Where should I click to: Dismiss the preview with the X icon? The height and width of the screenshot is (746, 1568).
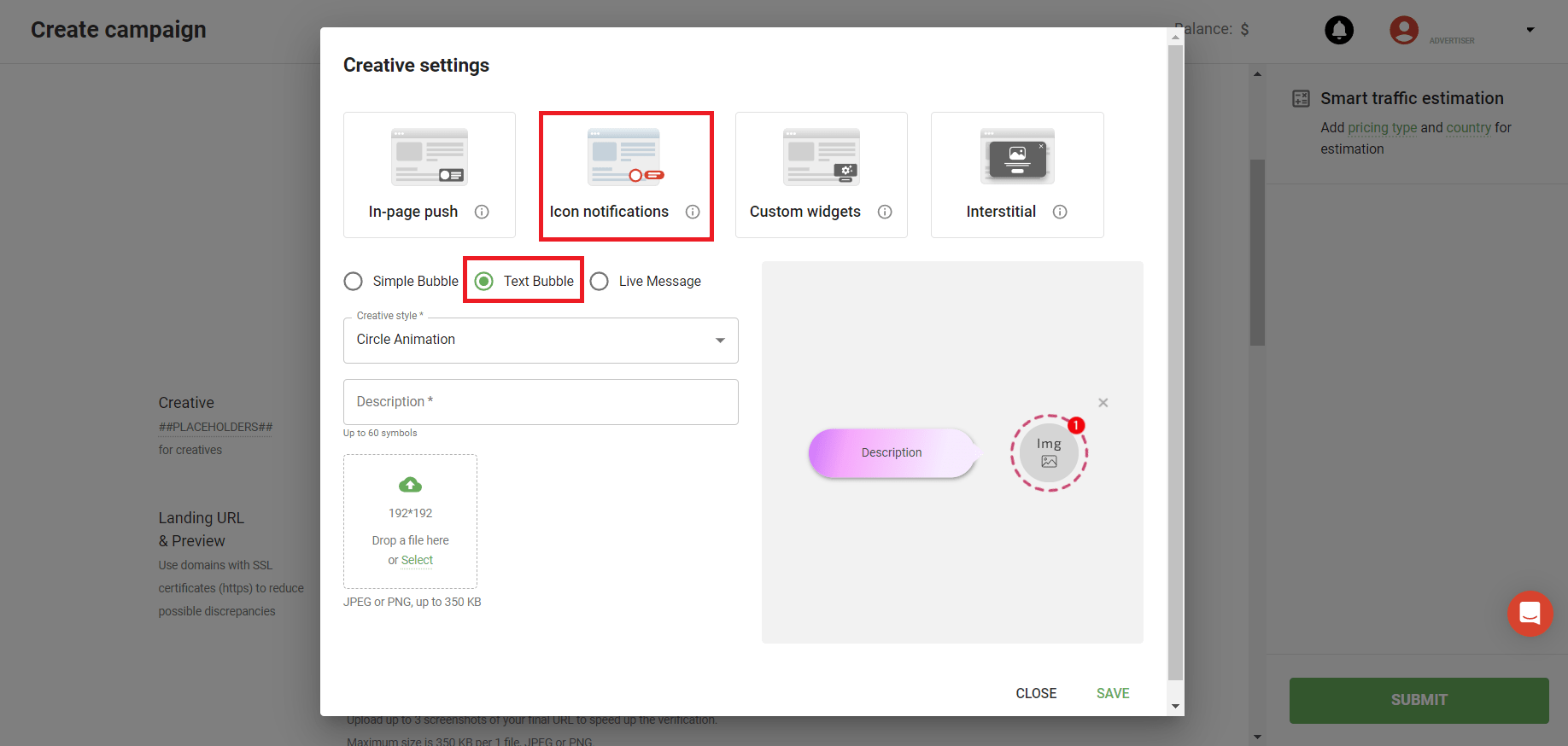1103,403
